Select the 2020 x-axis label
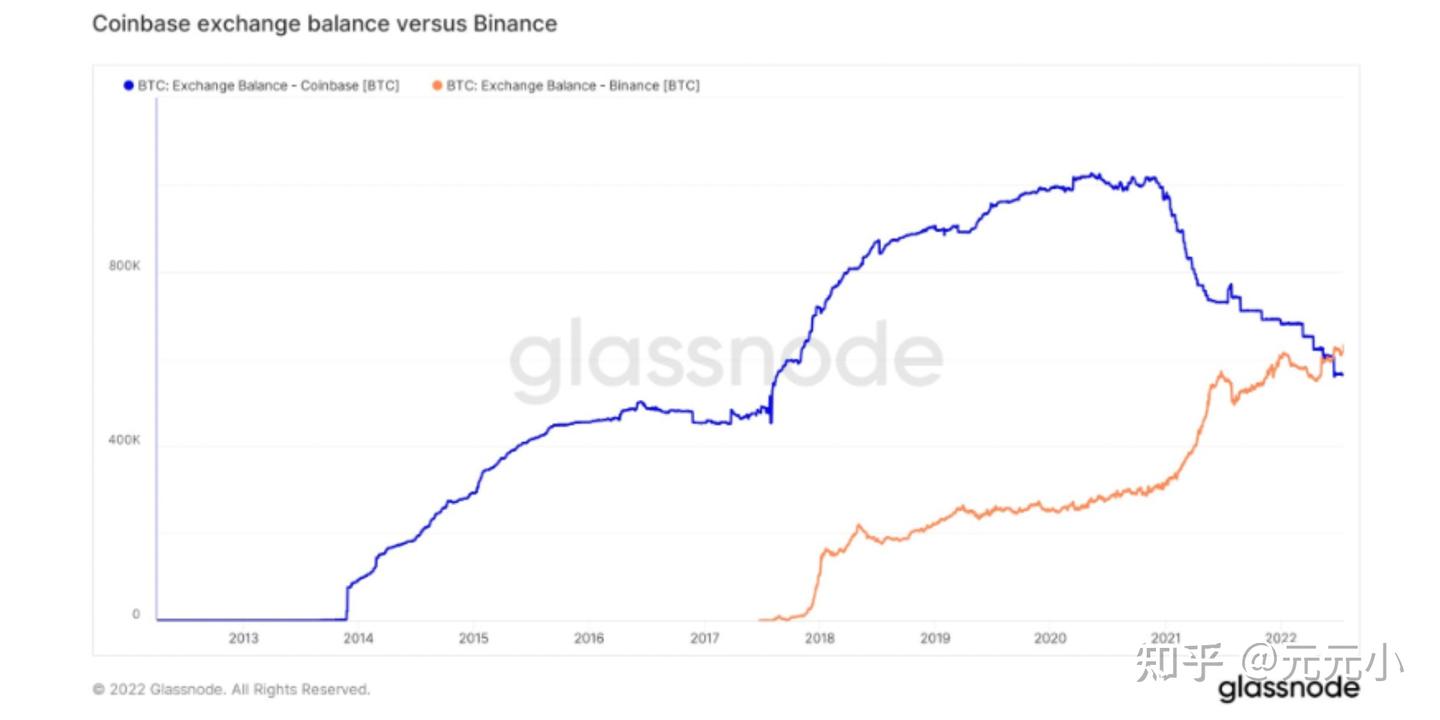The height and width of the screenshot is (720, 1440). point(1050,639)
